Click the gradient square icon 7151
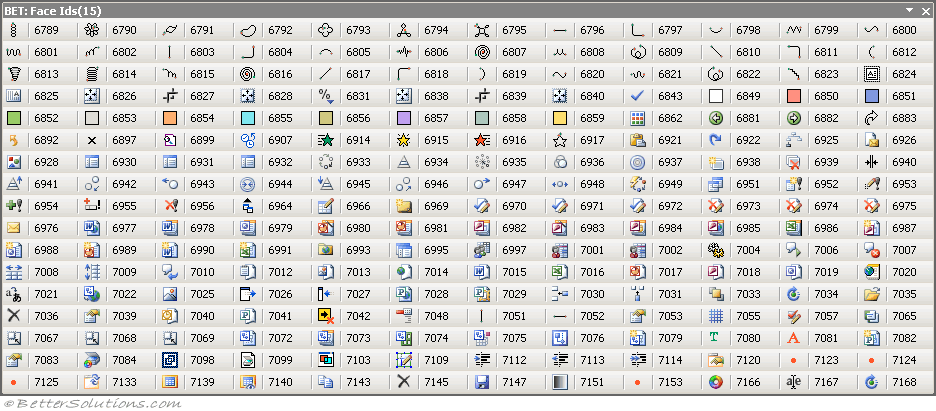936x411 pixels. click(559, 382)
